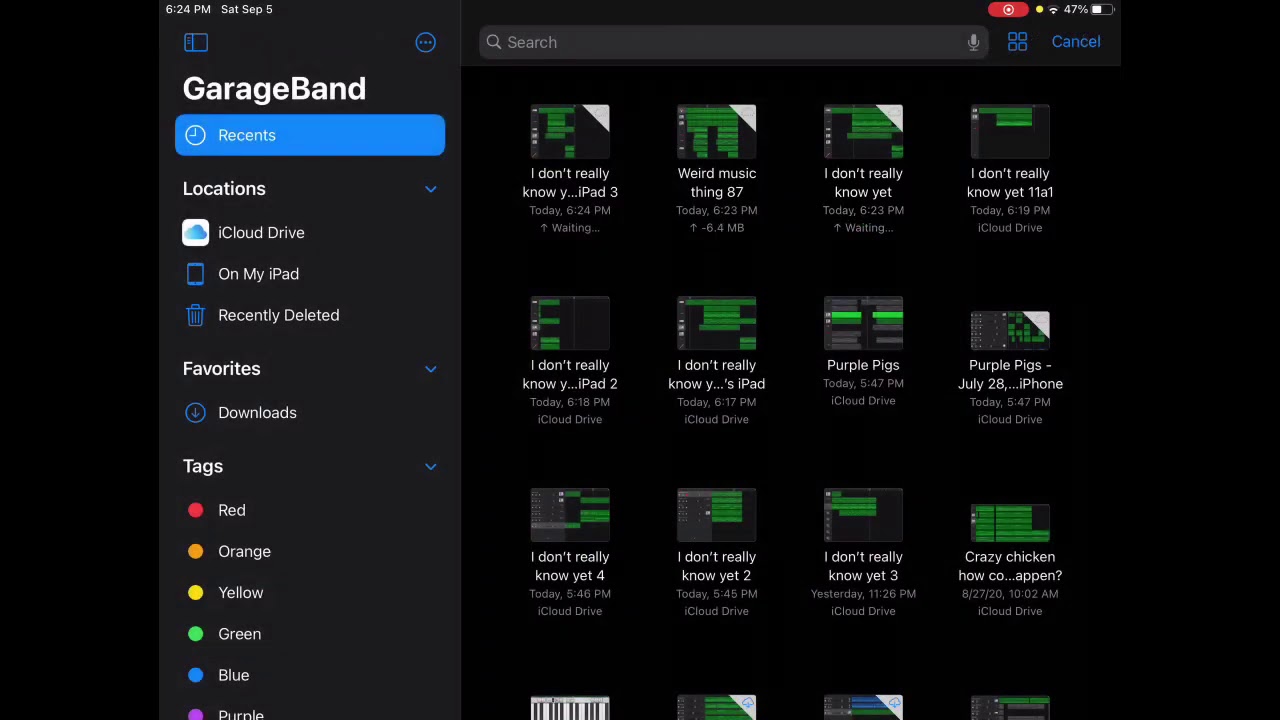Image resolution: width=1280 pixels, height=720 pixels.
Task: Select the Green tag label
Action: (x=240, y=634)
